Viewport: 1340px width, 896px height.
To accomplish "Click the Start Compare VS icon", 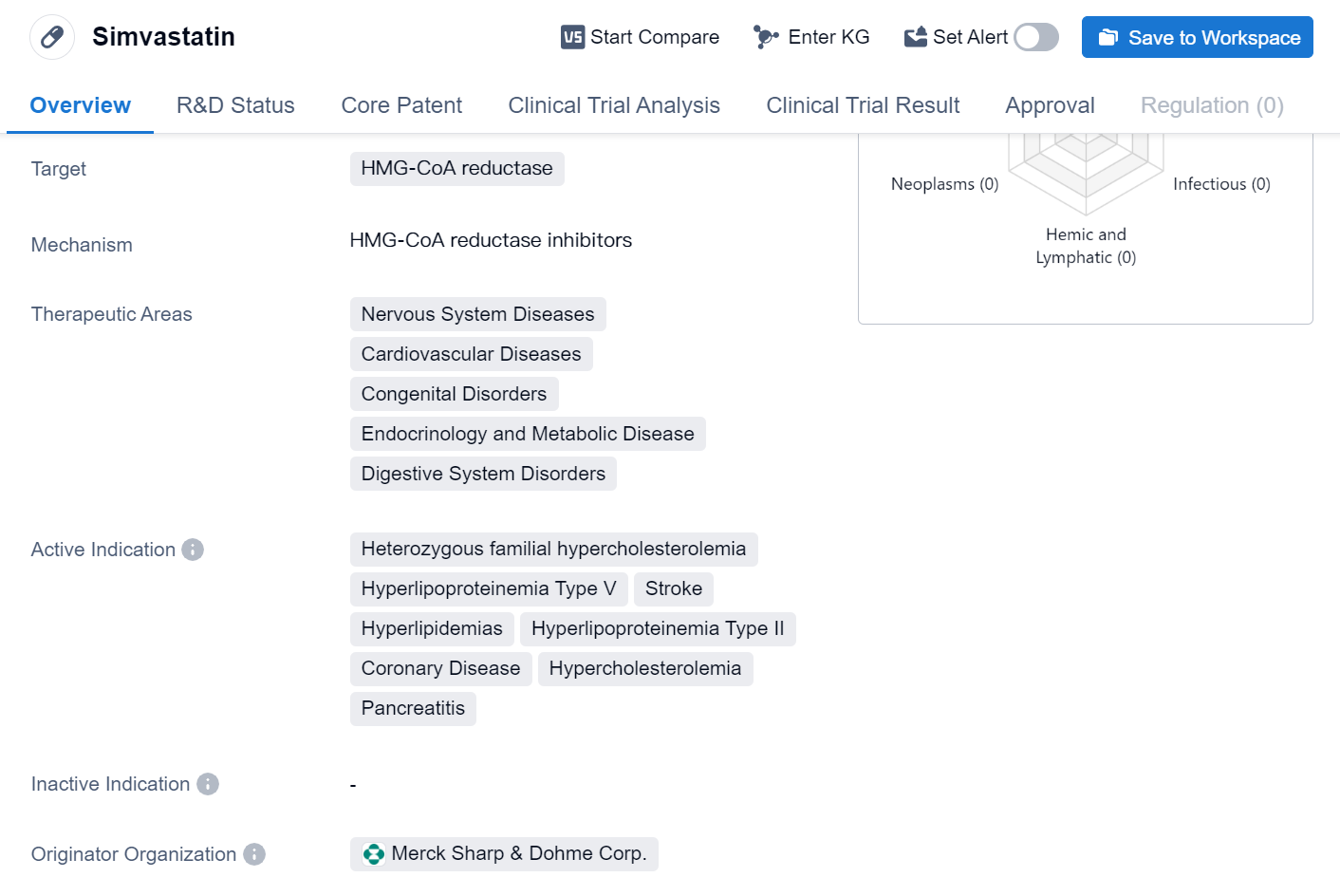I will 572,37.
